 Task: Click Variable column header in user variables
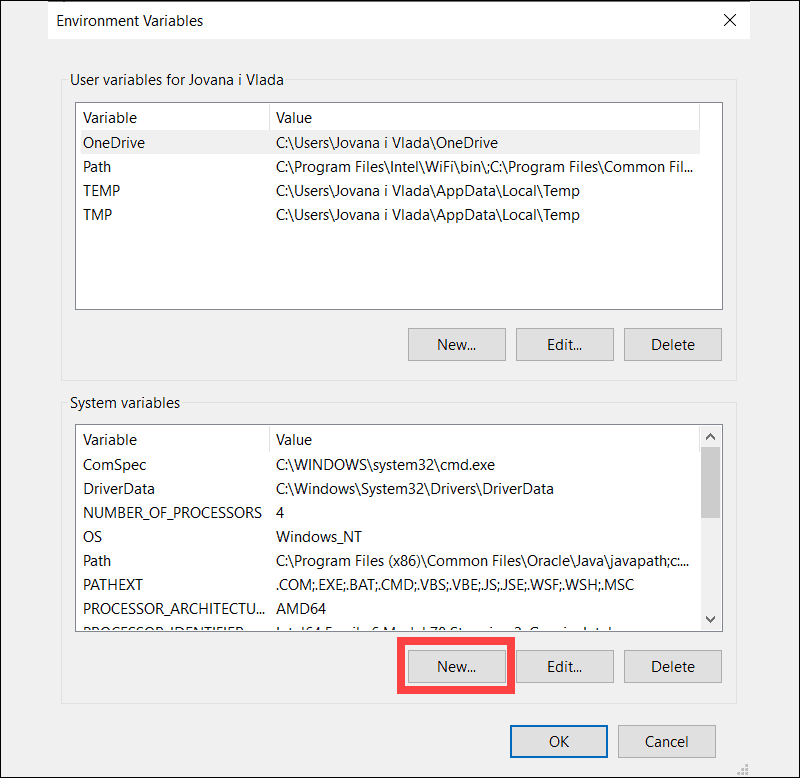pos(174,118)
